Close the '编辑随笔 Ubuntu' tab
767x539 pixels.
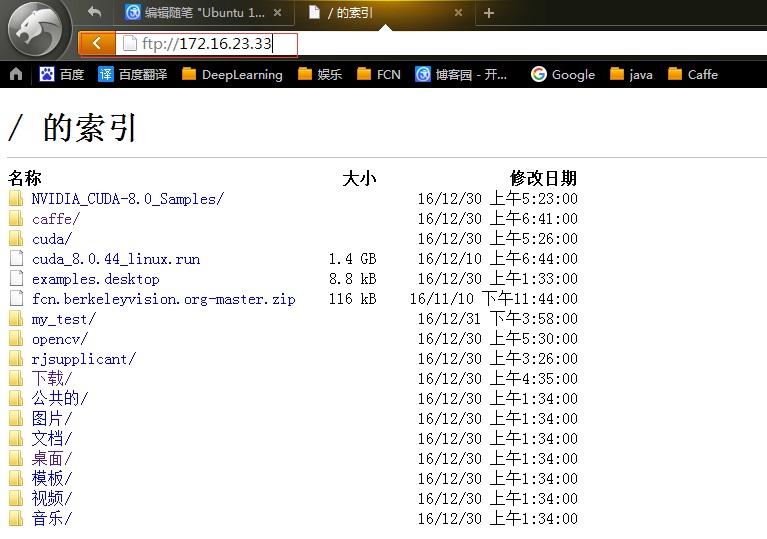[x=277, y=13]
